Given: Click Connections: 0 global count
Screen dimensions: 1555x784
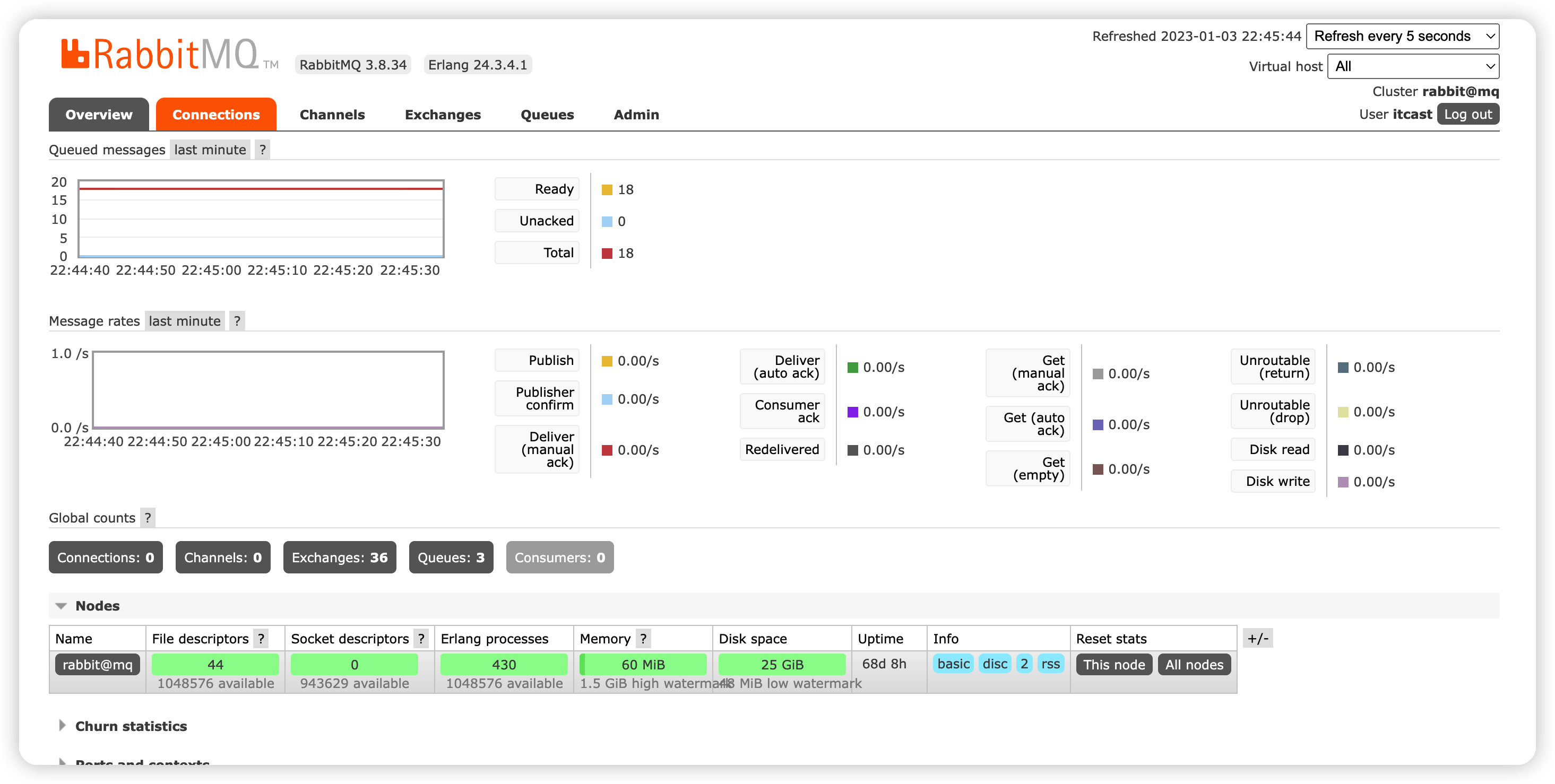Looking at the screenshot, I should pyautogui.click(x=106, y=557).
